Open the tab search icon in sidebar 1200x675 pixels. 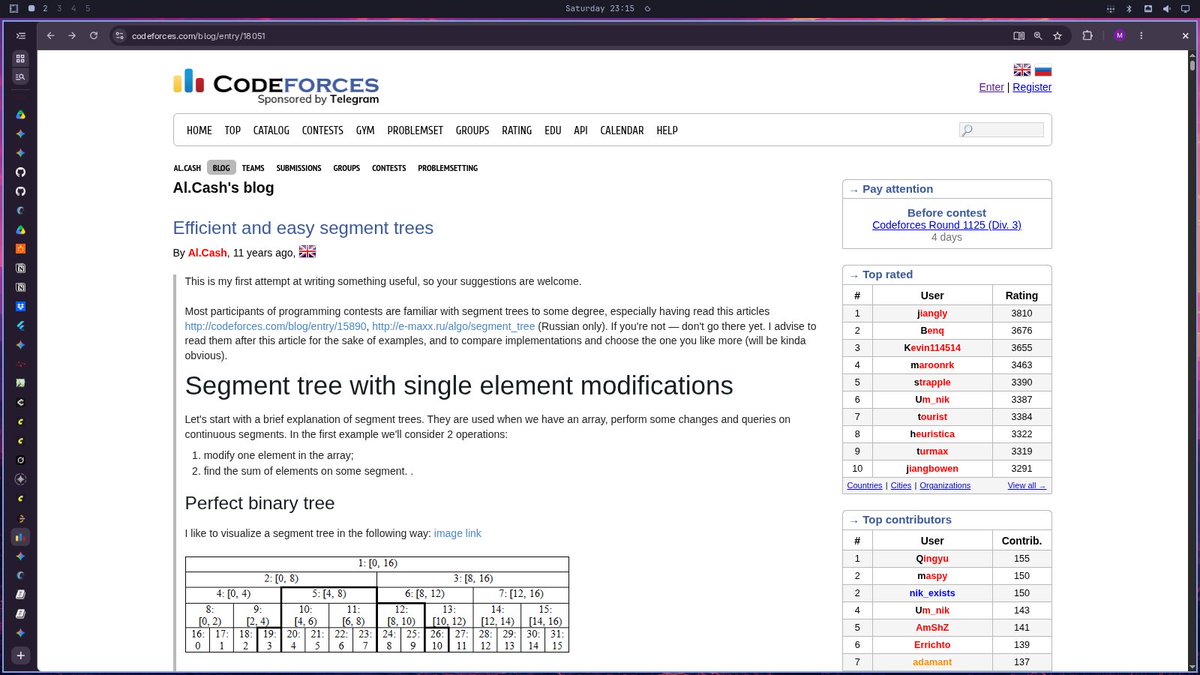coord(20,77)
